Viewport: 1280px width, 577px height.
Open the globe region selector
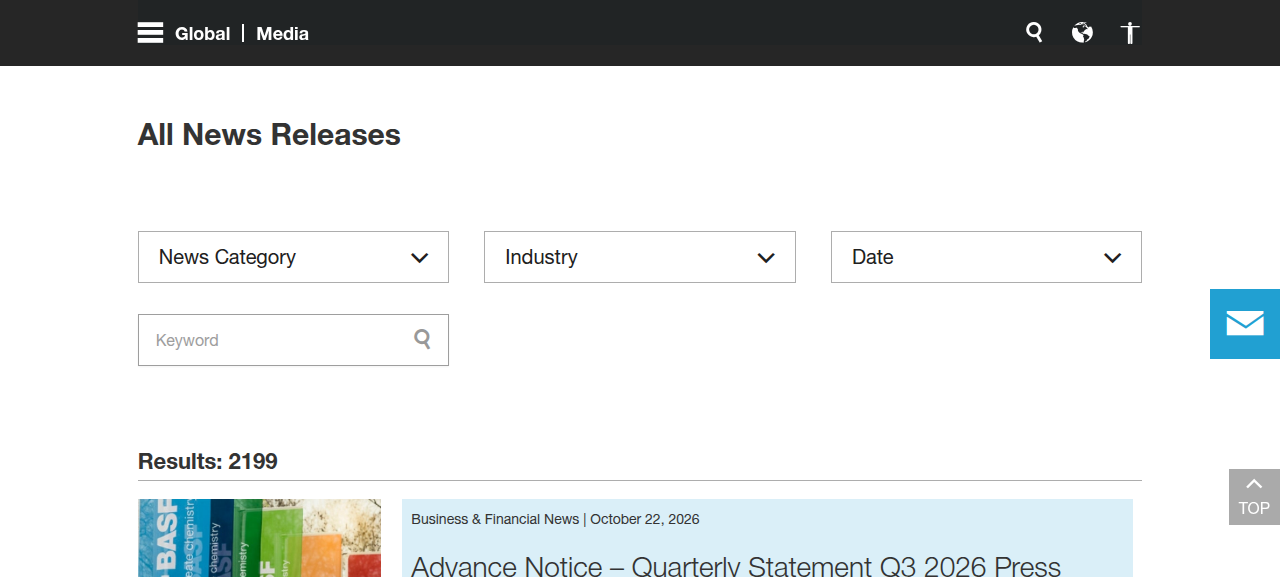click(x=1082, y=33)
